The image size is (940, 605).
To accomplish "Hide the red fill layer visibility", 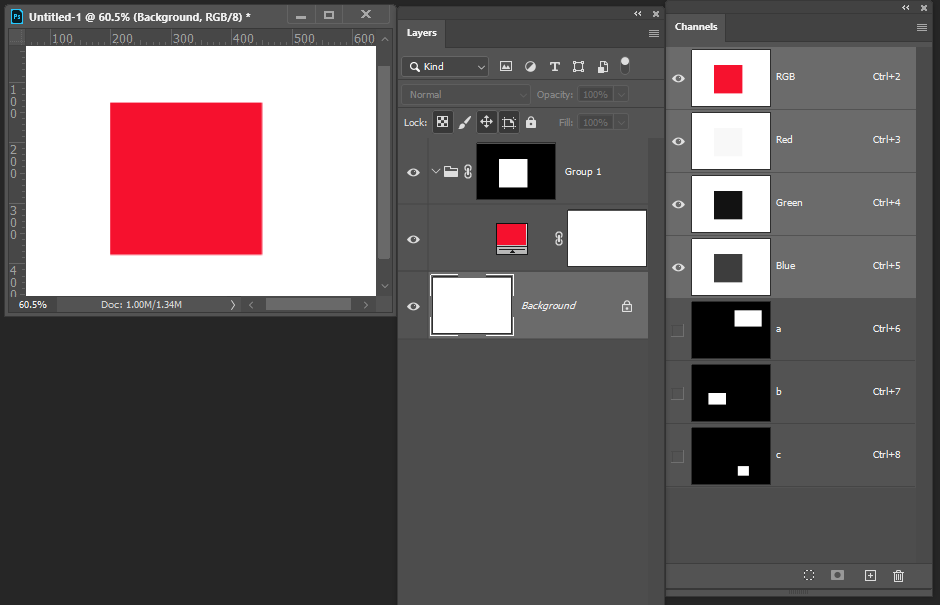I will point(413,239).
